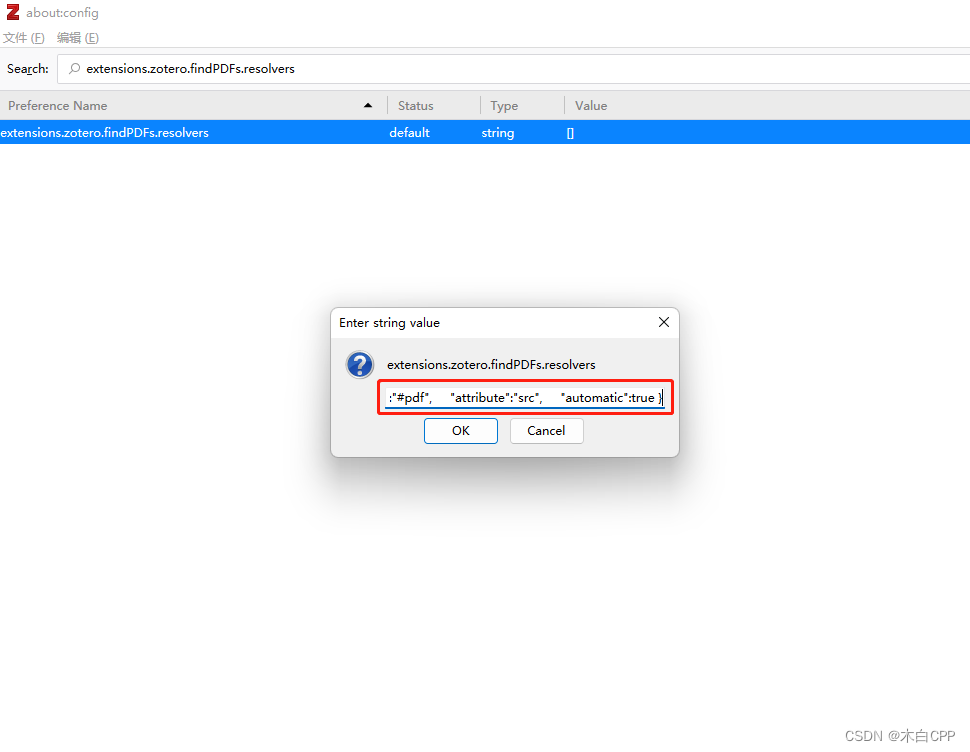Click the string value text field in dialog

[x=525, y=398]
